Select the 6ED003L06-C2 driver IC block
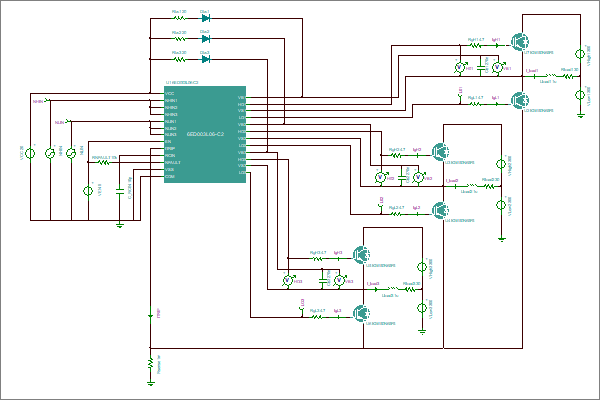The width and height of the screenshot is (600, 400). click(205, 134)
